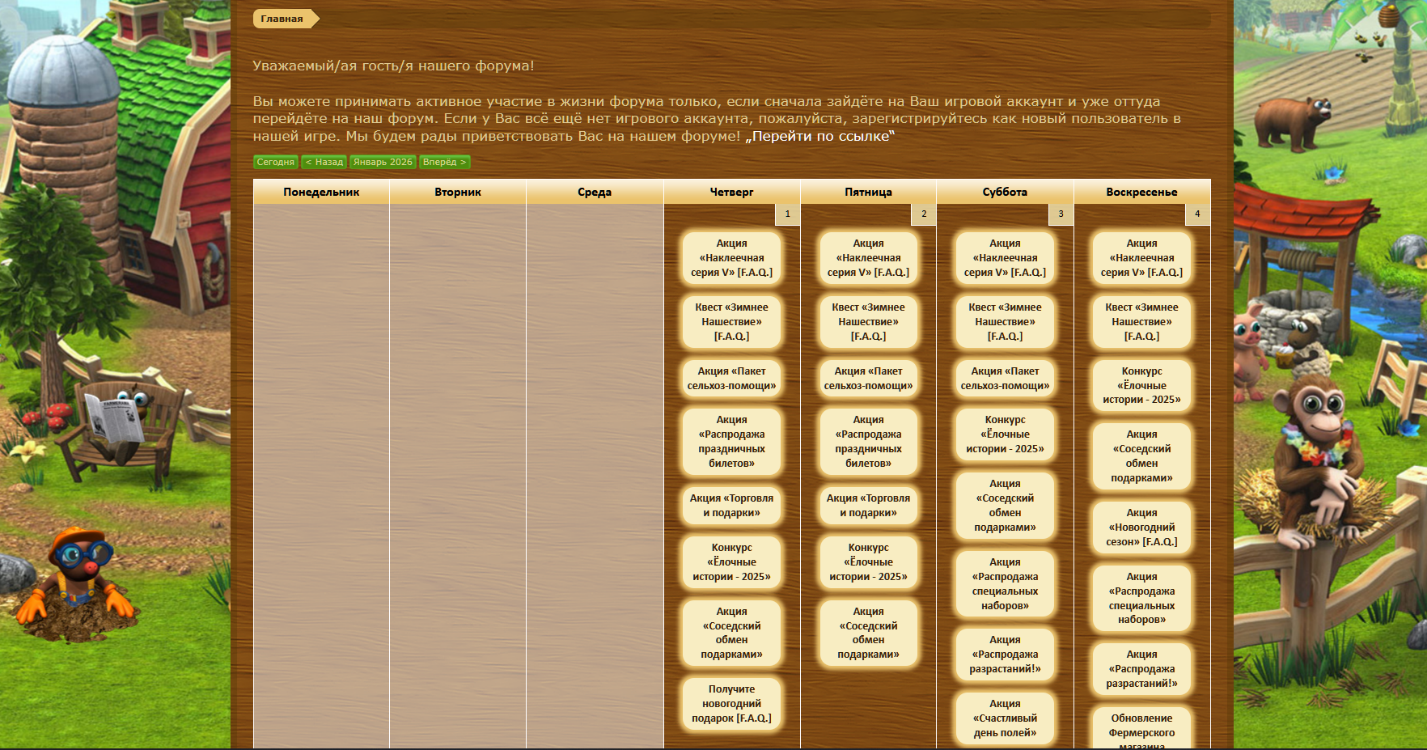Open Saturday's Конкурс «Ёлочные истории - 2025»
1427x750 pixels.
tap(1005, 434)
